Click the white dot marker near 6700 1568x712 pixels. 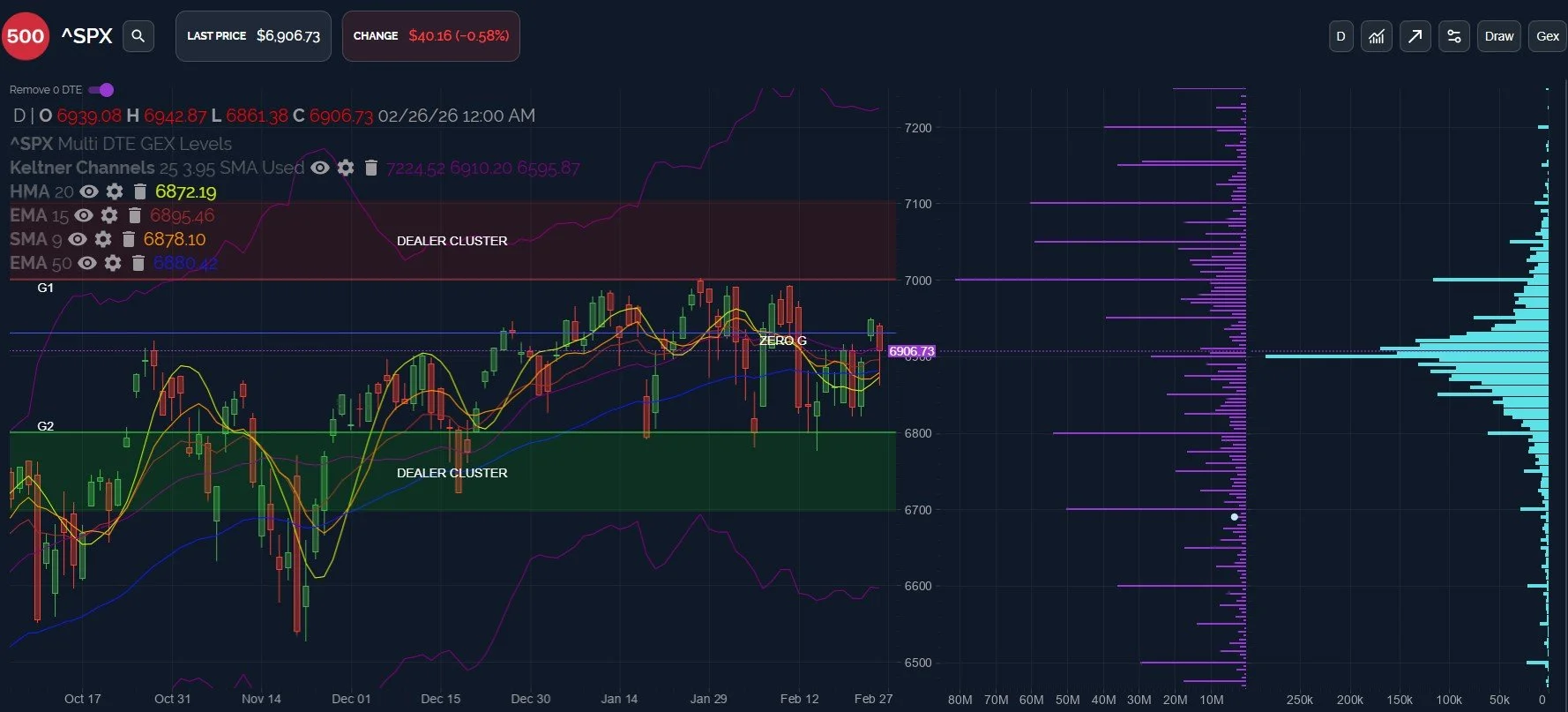point(1235,517)
